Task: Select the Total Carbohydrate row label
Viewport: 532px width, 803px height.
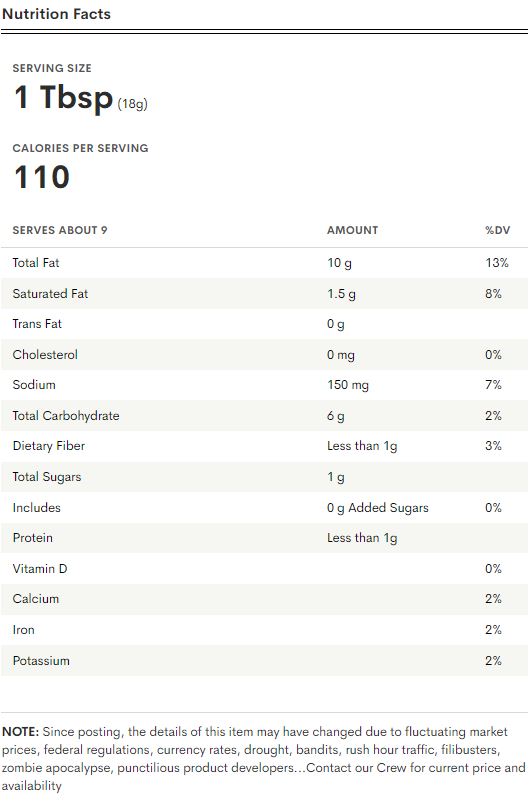Action: coord(66,415)
